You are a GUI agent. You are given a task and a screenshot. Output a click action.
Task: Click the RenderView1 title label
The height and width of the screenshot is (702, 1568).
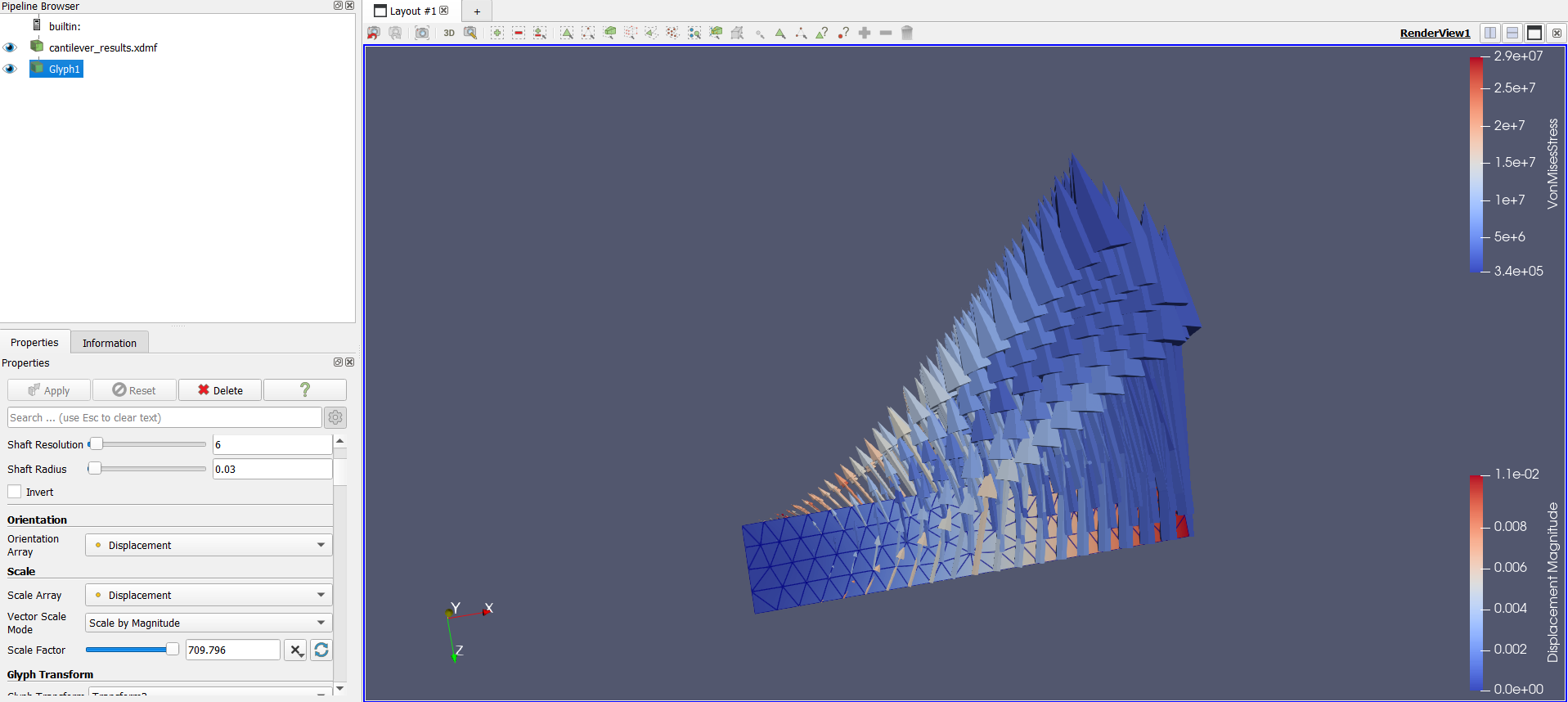[x=1435, y=33]
